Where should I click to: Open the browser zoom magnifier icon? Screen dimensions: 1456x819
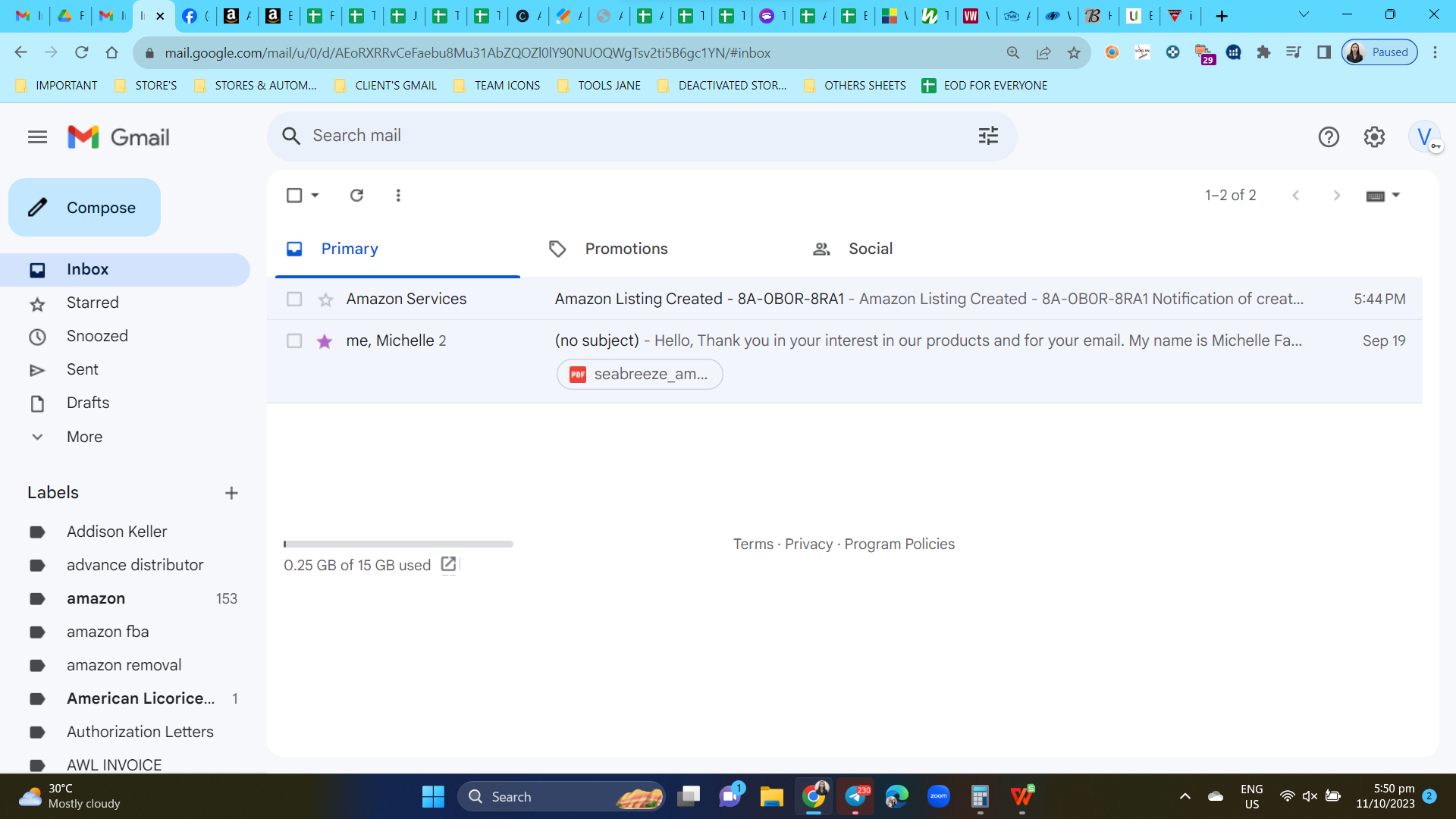pos(1013,52)
